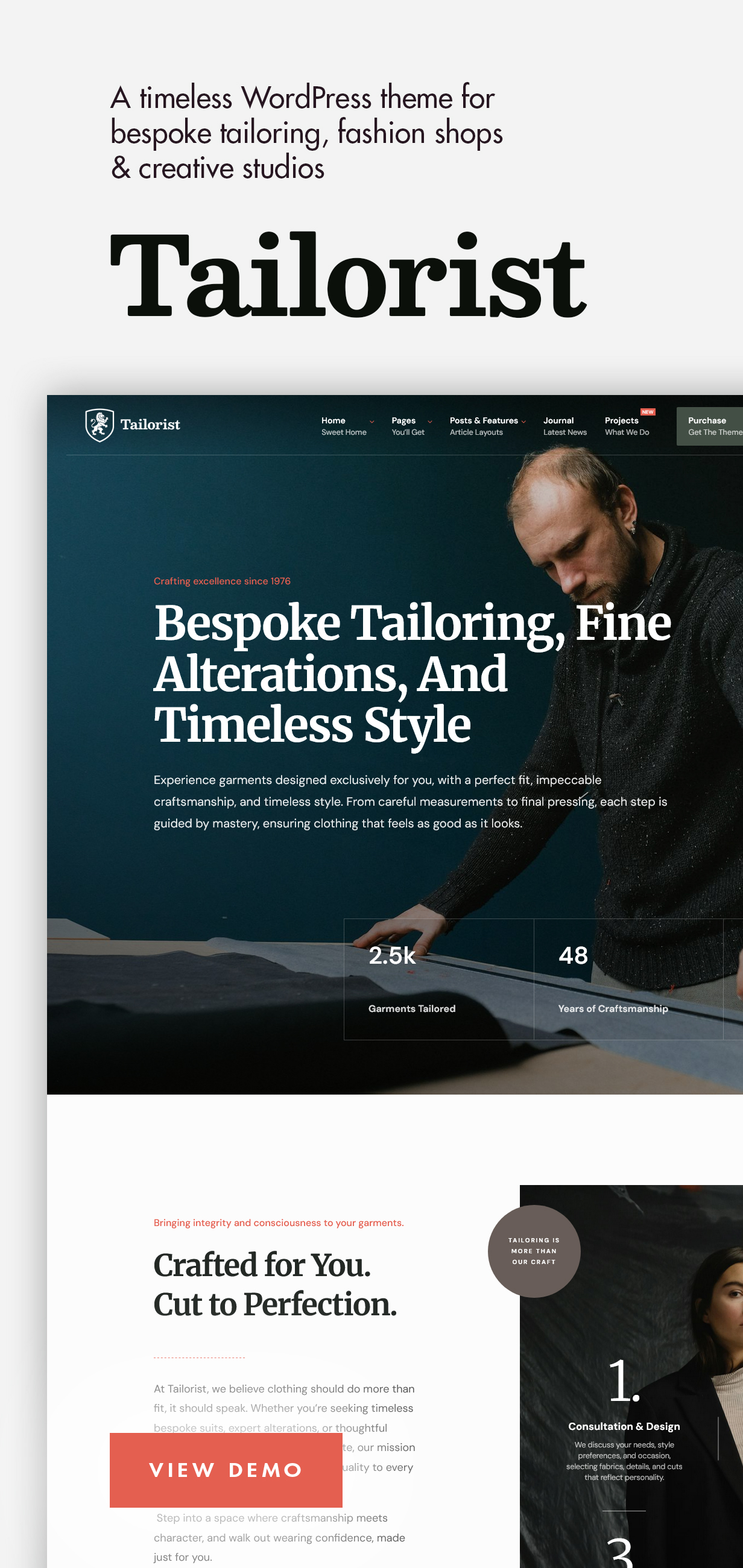This screenshot has height=1568, width=743.
Task: Open the Projects menu item
Action: (627, 426)
